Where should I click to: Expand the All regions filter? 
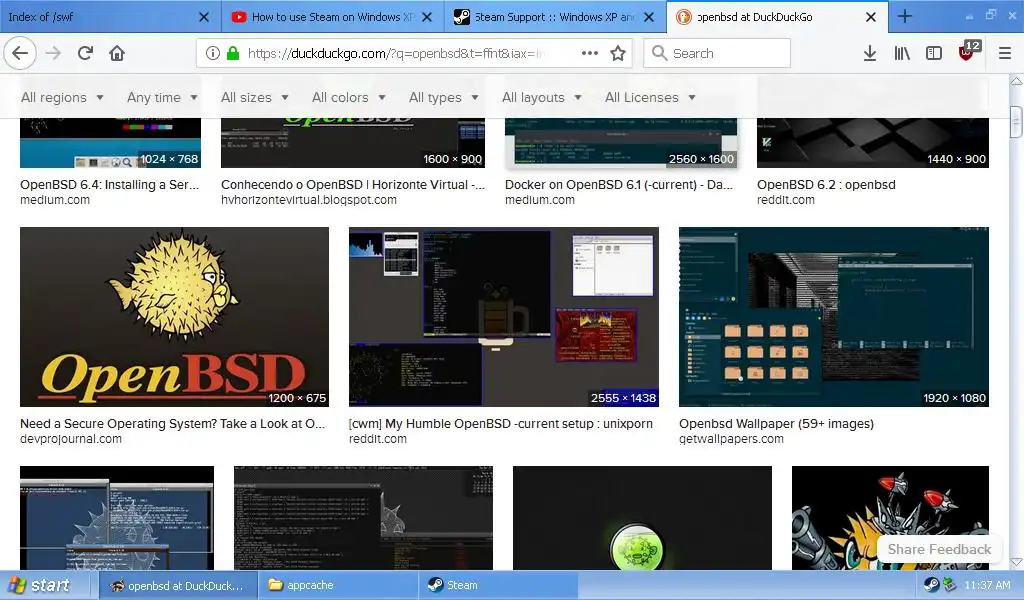(x=62, y=97)
